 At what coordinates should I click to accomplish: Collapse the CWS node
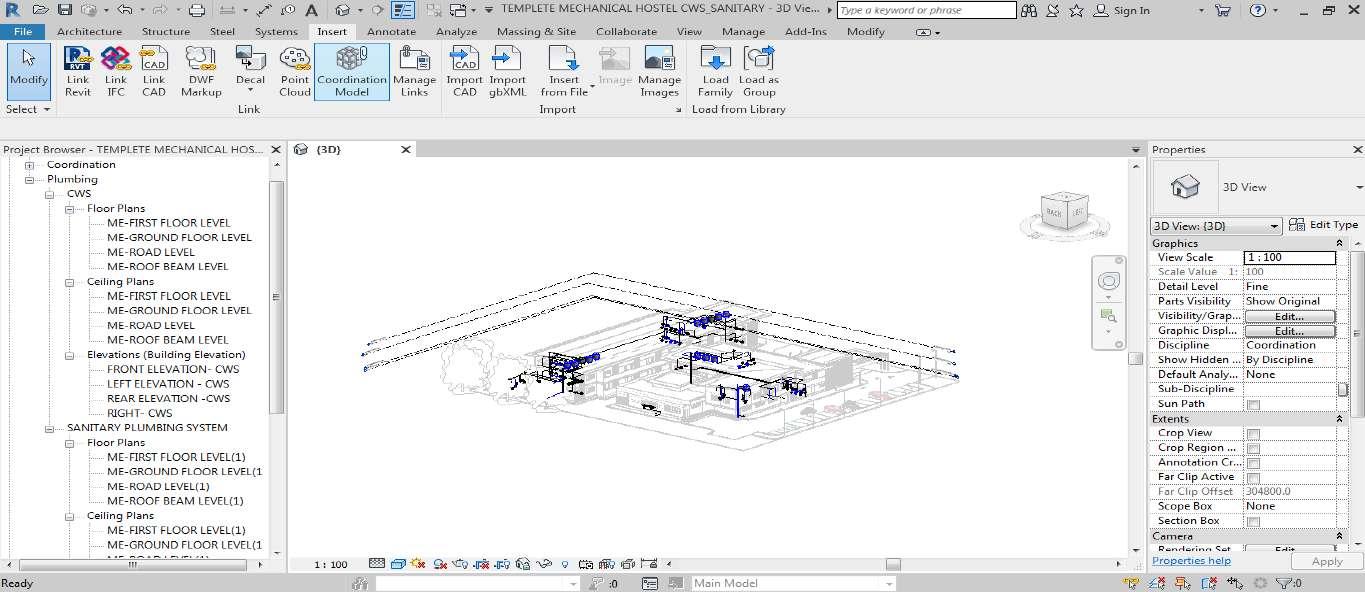(49, 194)
